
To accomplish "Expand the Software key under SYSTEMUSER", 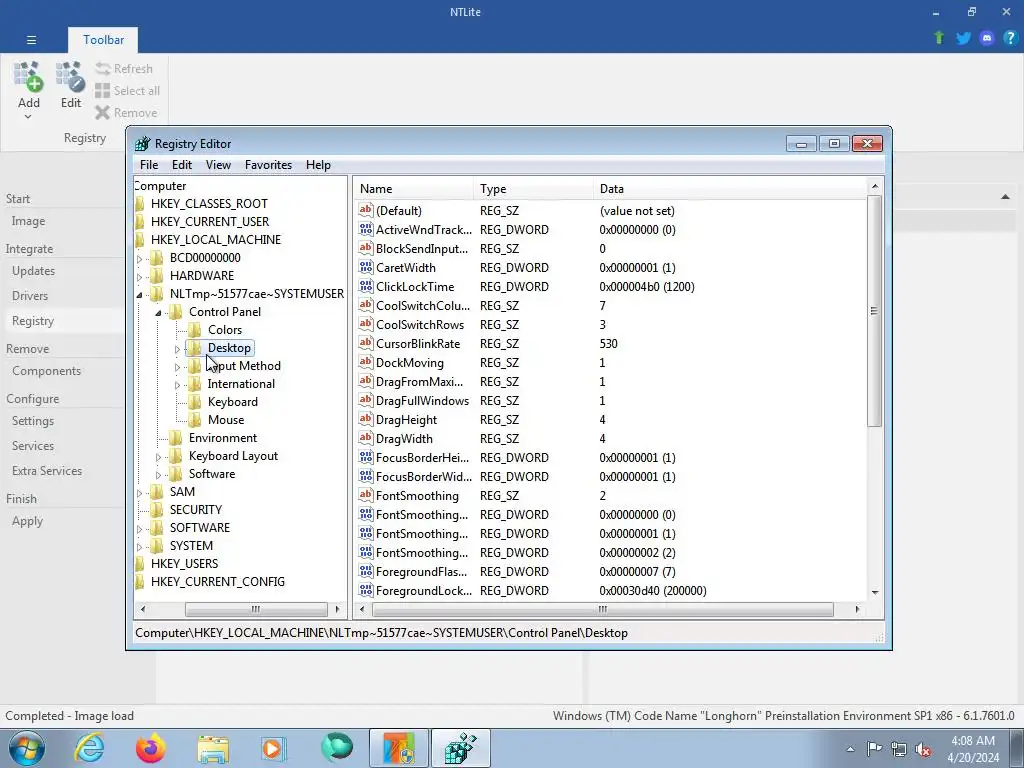I will [x=158, y=475].
